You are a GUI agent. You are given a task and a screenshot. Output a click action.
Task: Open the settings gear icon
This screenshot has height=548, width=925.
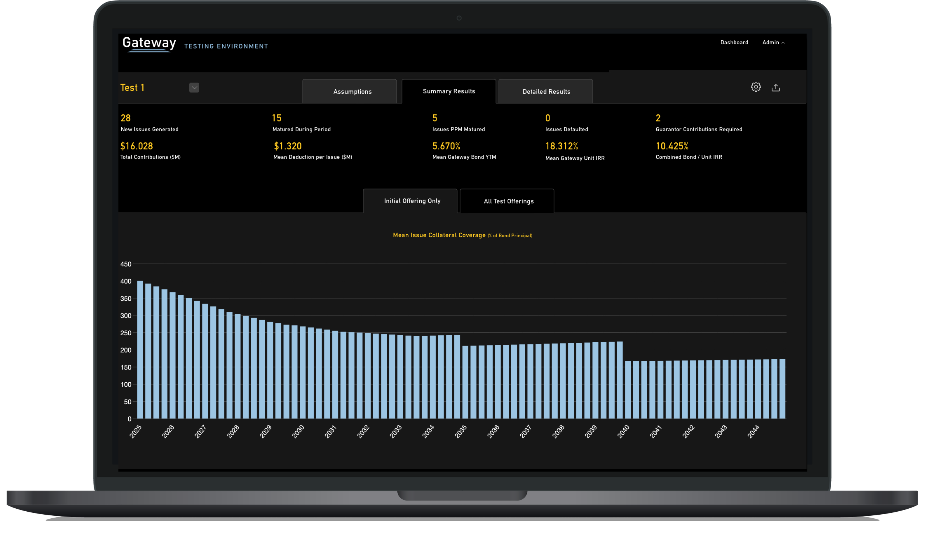point(756,87)
